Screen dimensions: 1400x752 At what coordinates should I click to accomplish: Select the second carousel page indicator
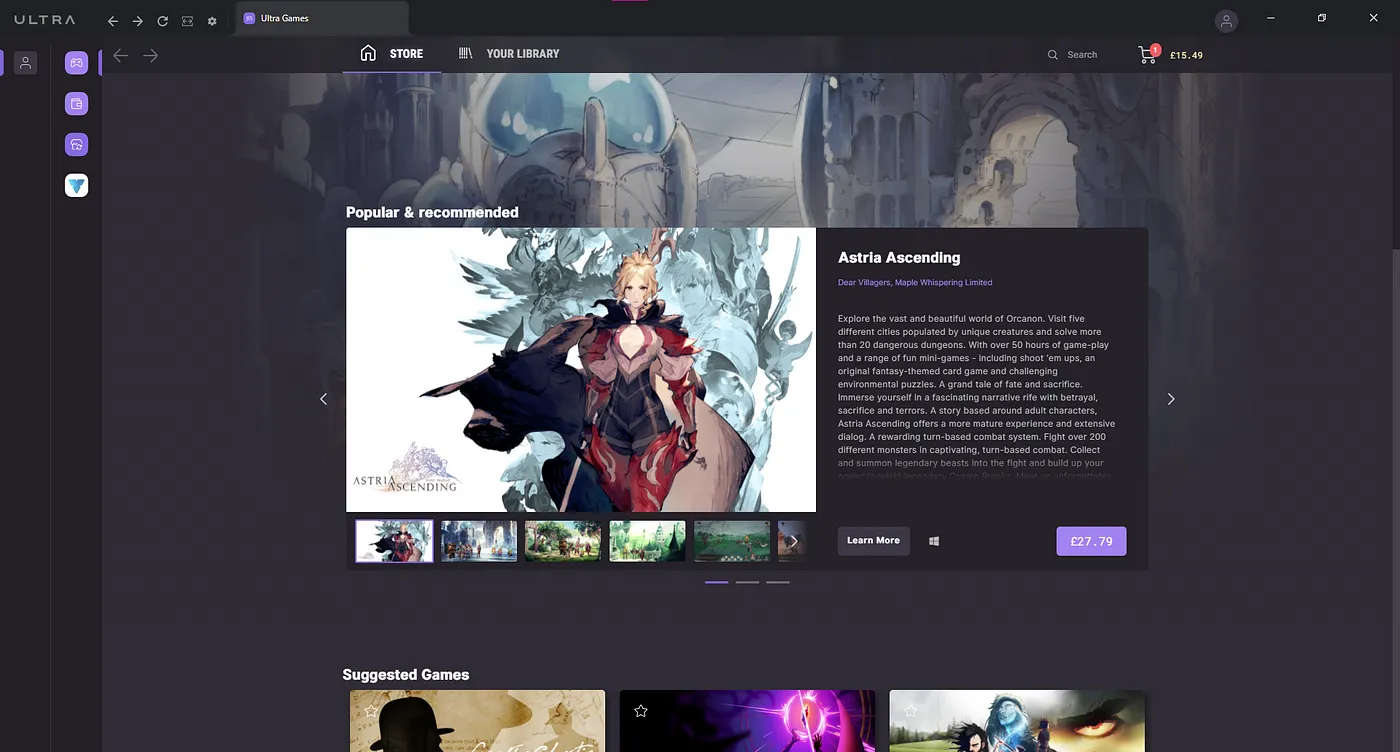point(747,582)
